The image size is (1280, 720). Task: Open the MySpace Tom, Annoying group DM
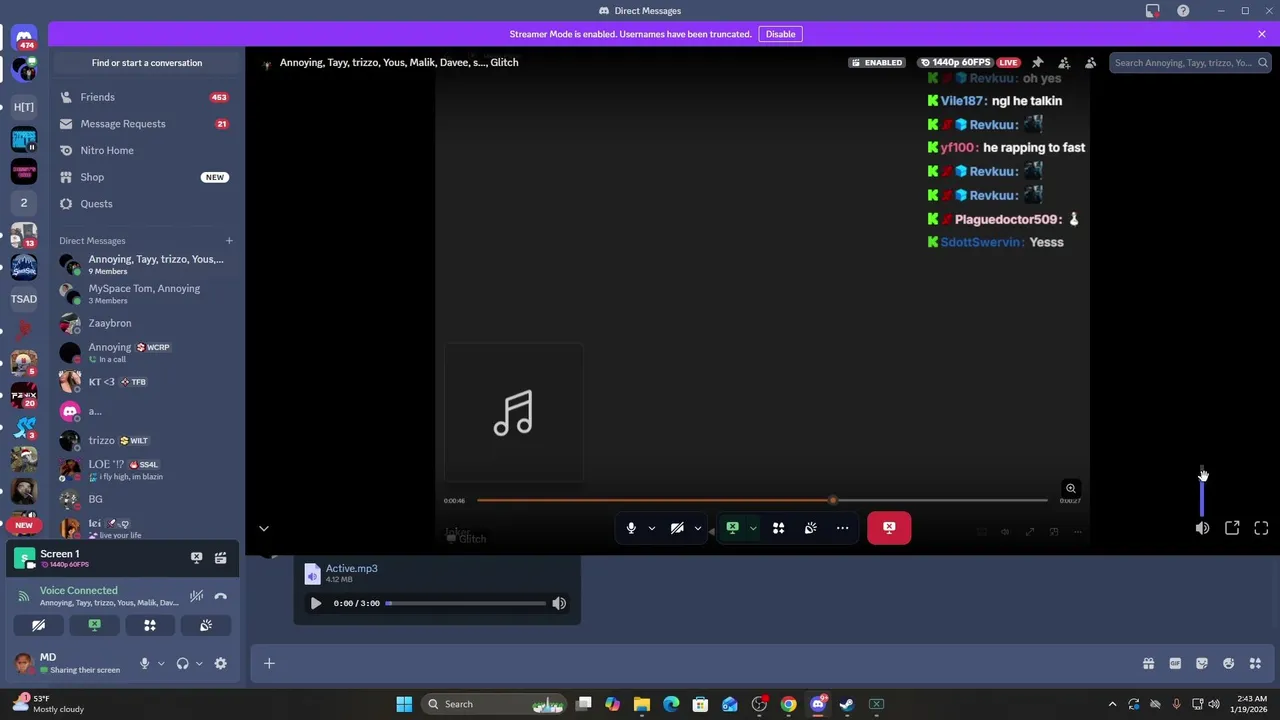145,294
